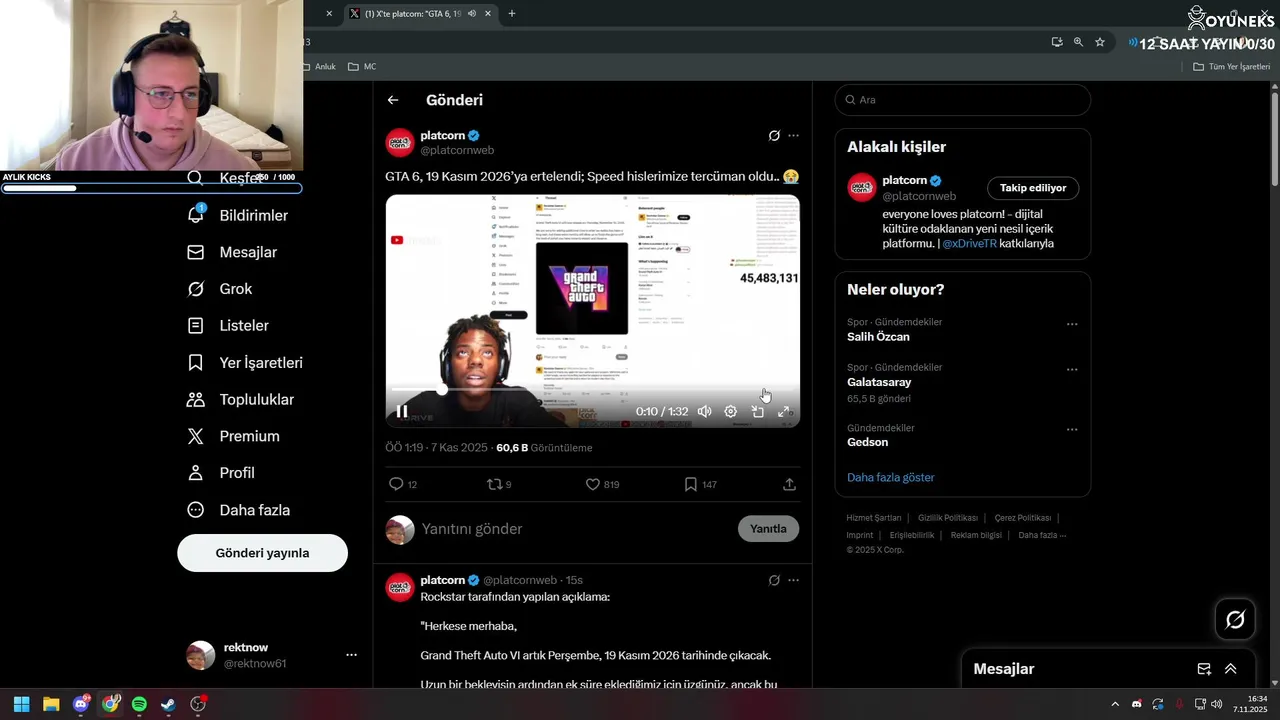
Task: Click Grok icon on the main platcorn post
Action: pos(774,136)
